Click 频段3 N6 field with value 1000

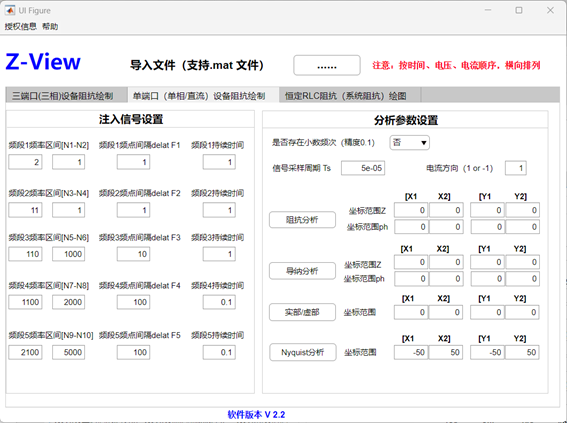tap(68, 254)
